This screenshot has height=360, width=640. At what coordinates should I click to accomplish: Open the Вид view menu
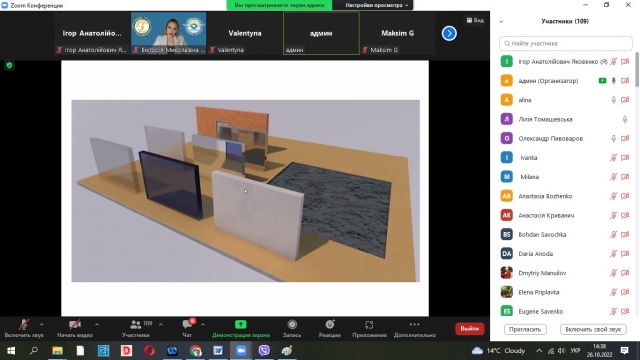475,20
